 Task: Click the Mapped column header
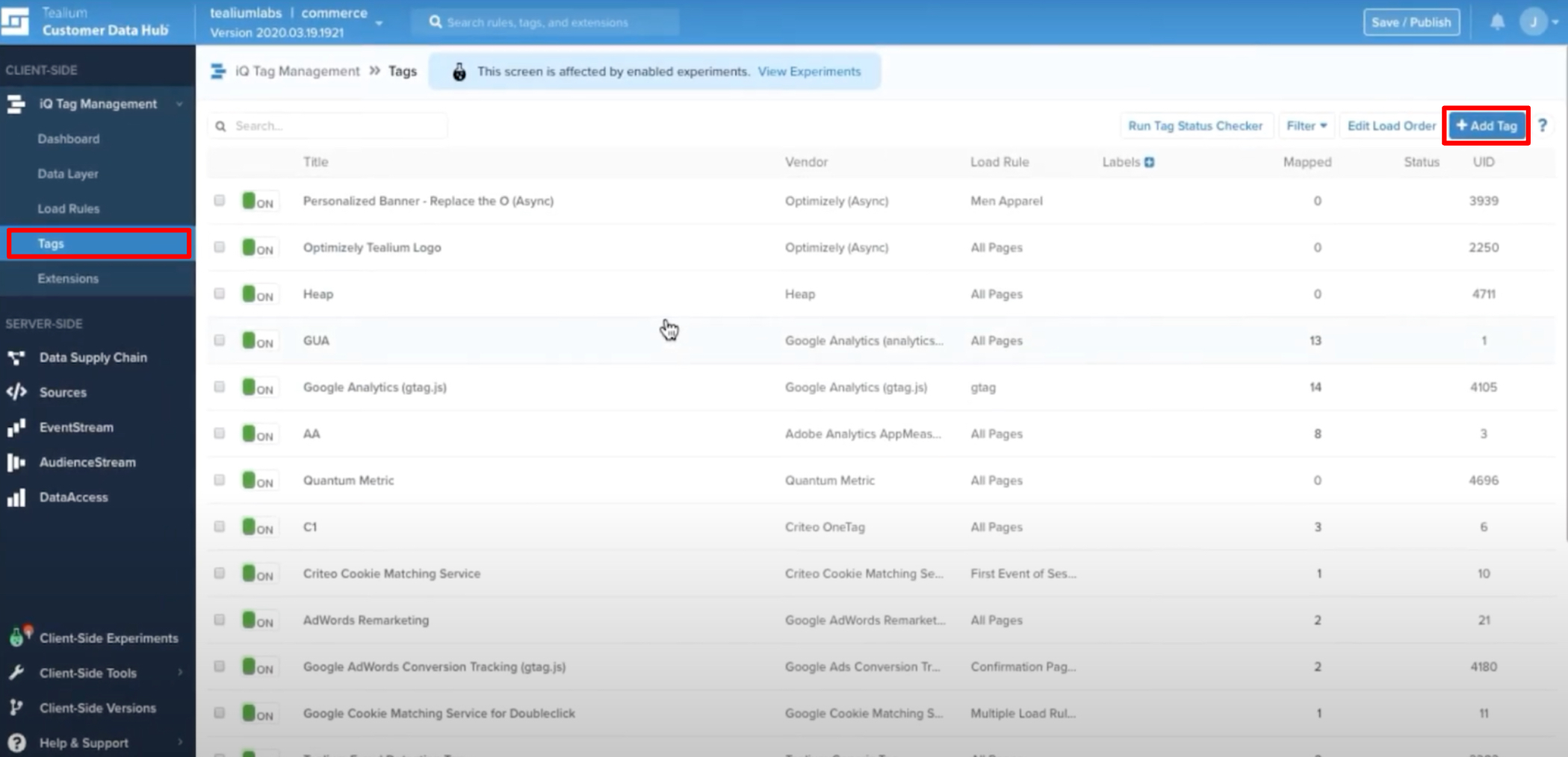(x=1307, y=162)
